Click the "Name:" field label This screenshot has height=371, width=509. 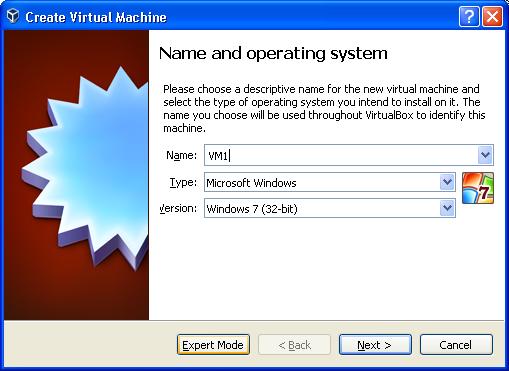coord(181,155)
